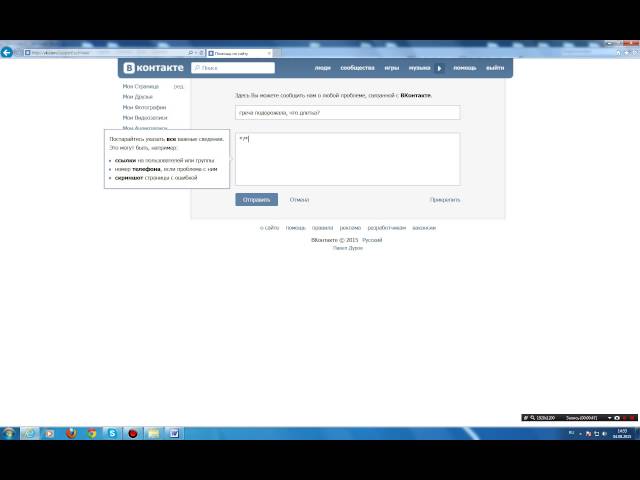The height and width of the screenshot is (480, 640).
Task: Open the Windows Start menu
Action: (9, 433)
